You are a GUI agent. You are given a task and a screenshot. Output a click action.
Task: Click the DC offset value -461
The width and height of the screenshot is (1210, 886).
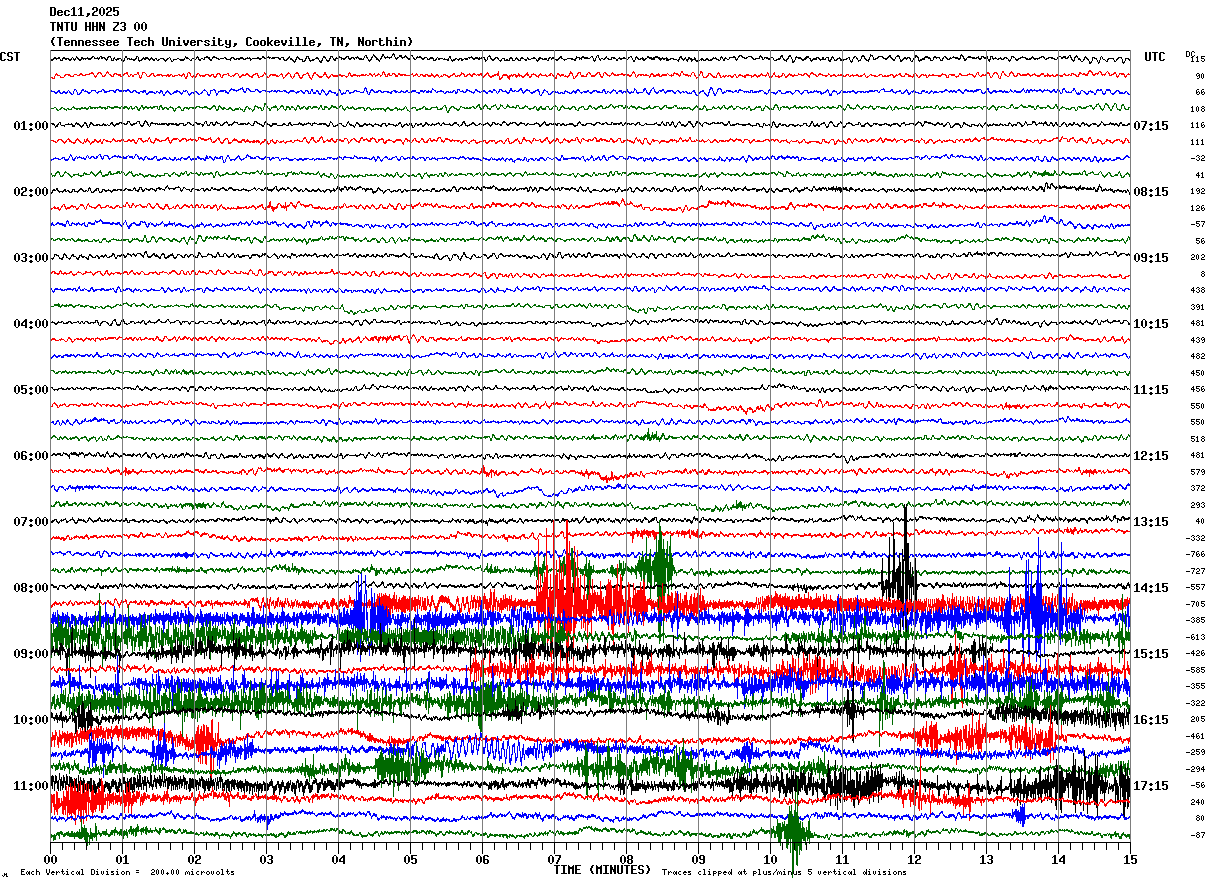(x=1196, y=736)
